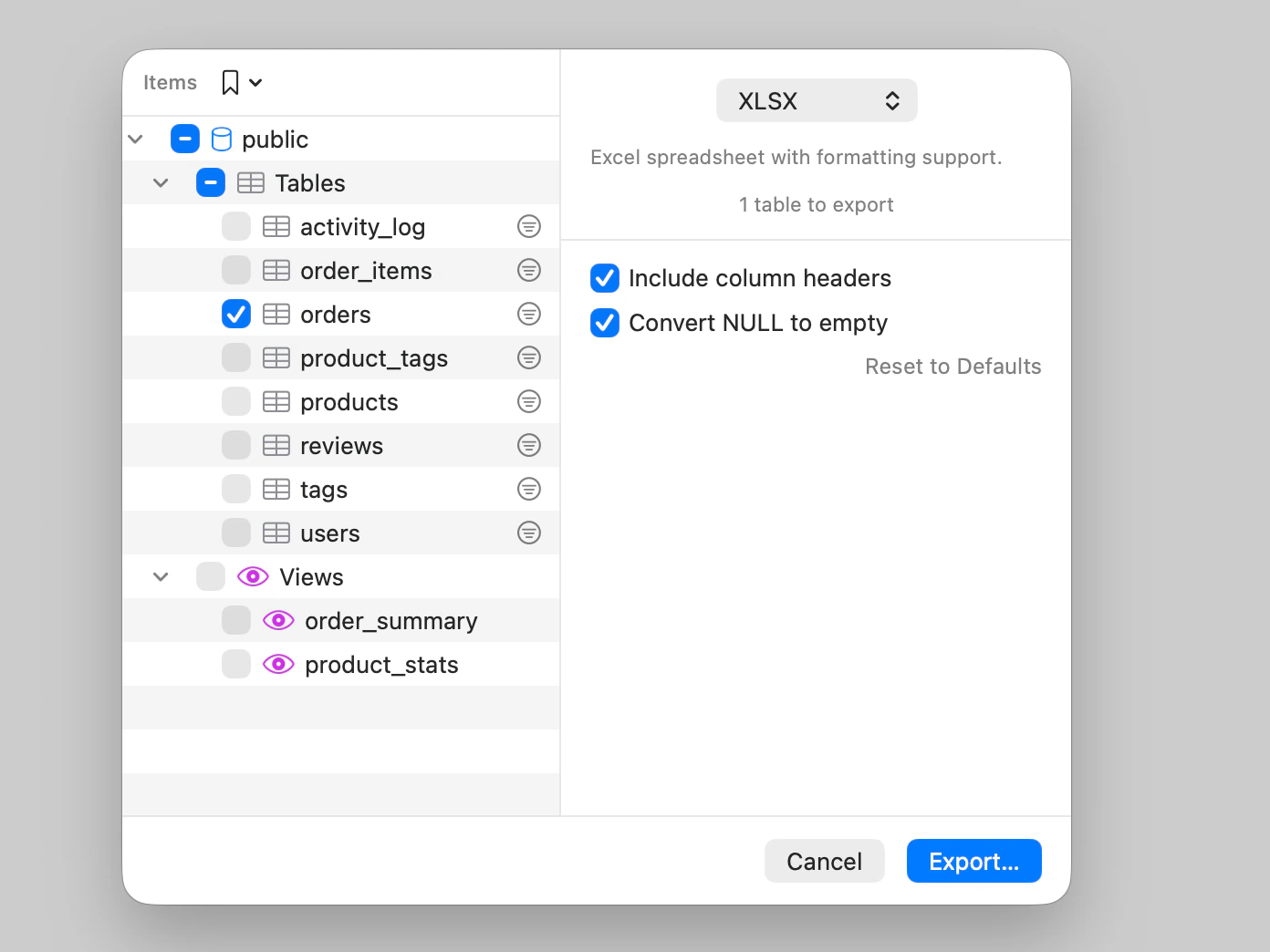Click the public schema label
Screen dimensions: 1270x952
click(275, 140)
